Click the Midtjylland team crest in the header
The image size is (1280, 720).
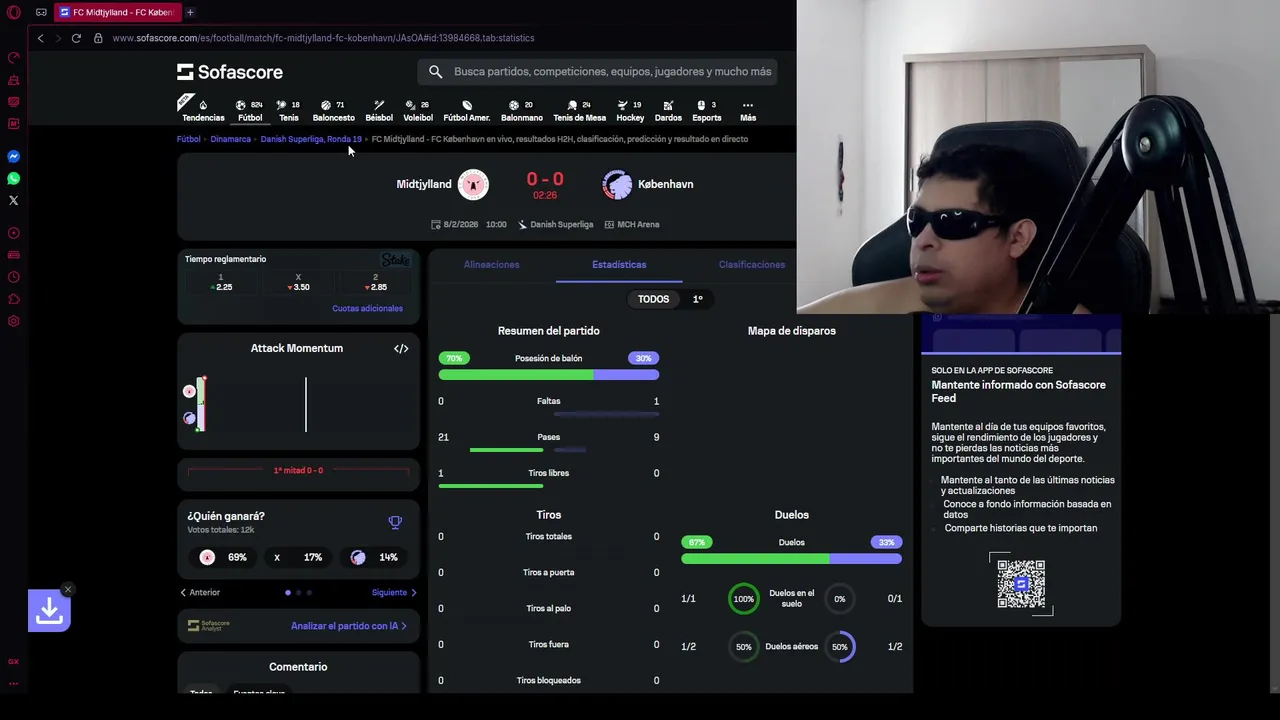(x=473, y=184)
